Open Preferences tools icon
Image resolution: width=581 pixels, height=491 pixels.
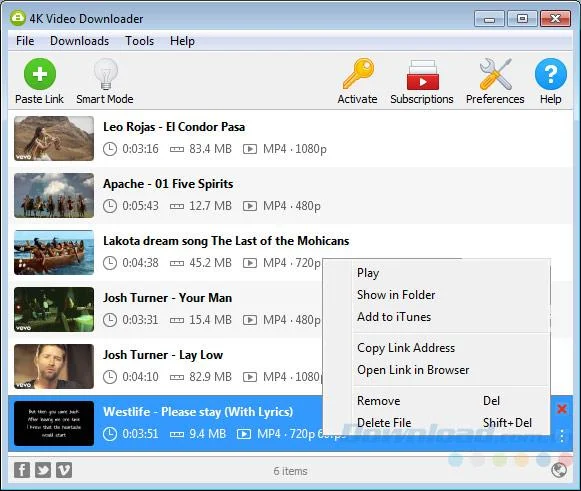[x=495, y=74]
